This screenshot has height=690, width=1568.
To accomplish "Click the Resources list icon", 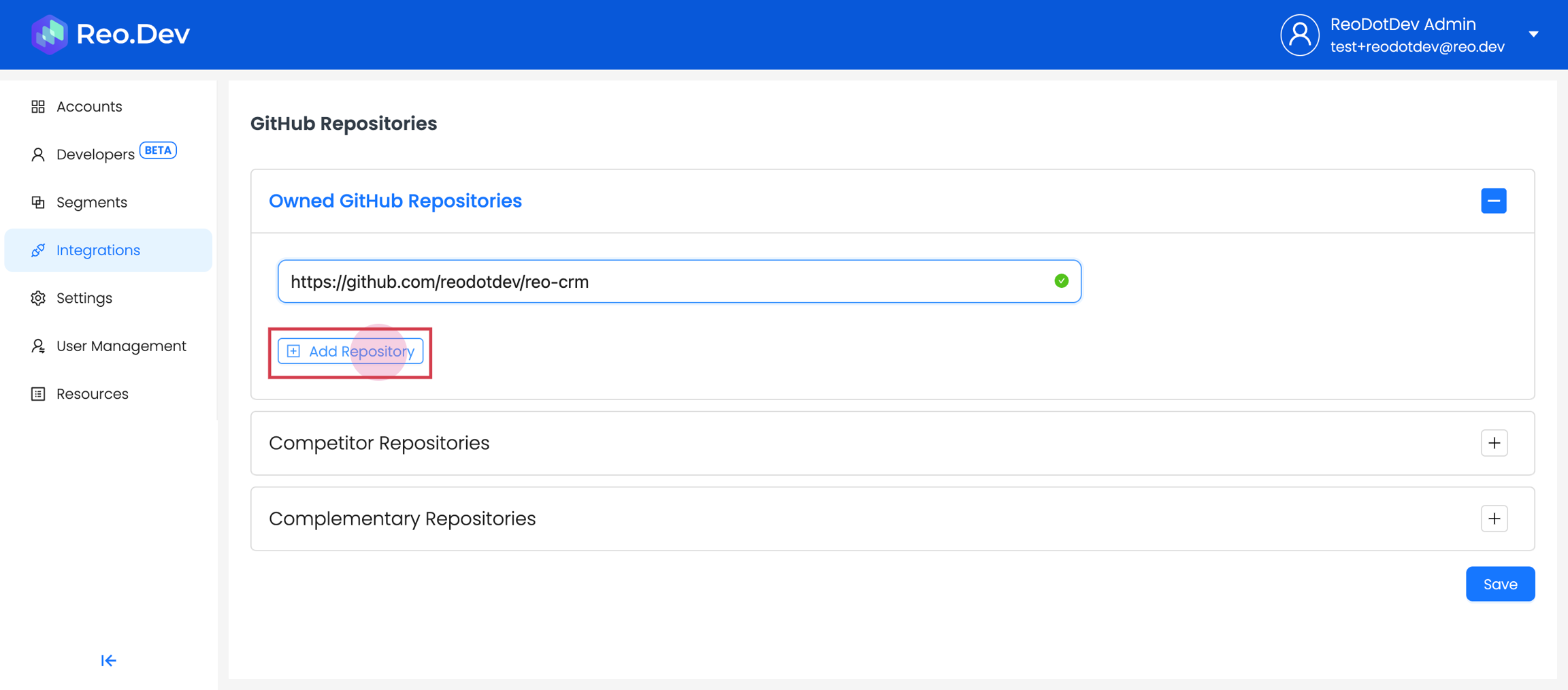I will point(38,394).
